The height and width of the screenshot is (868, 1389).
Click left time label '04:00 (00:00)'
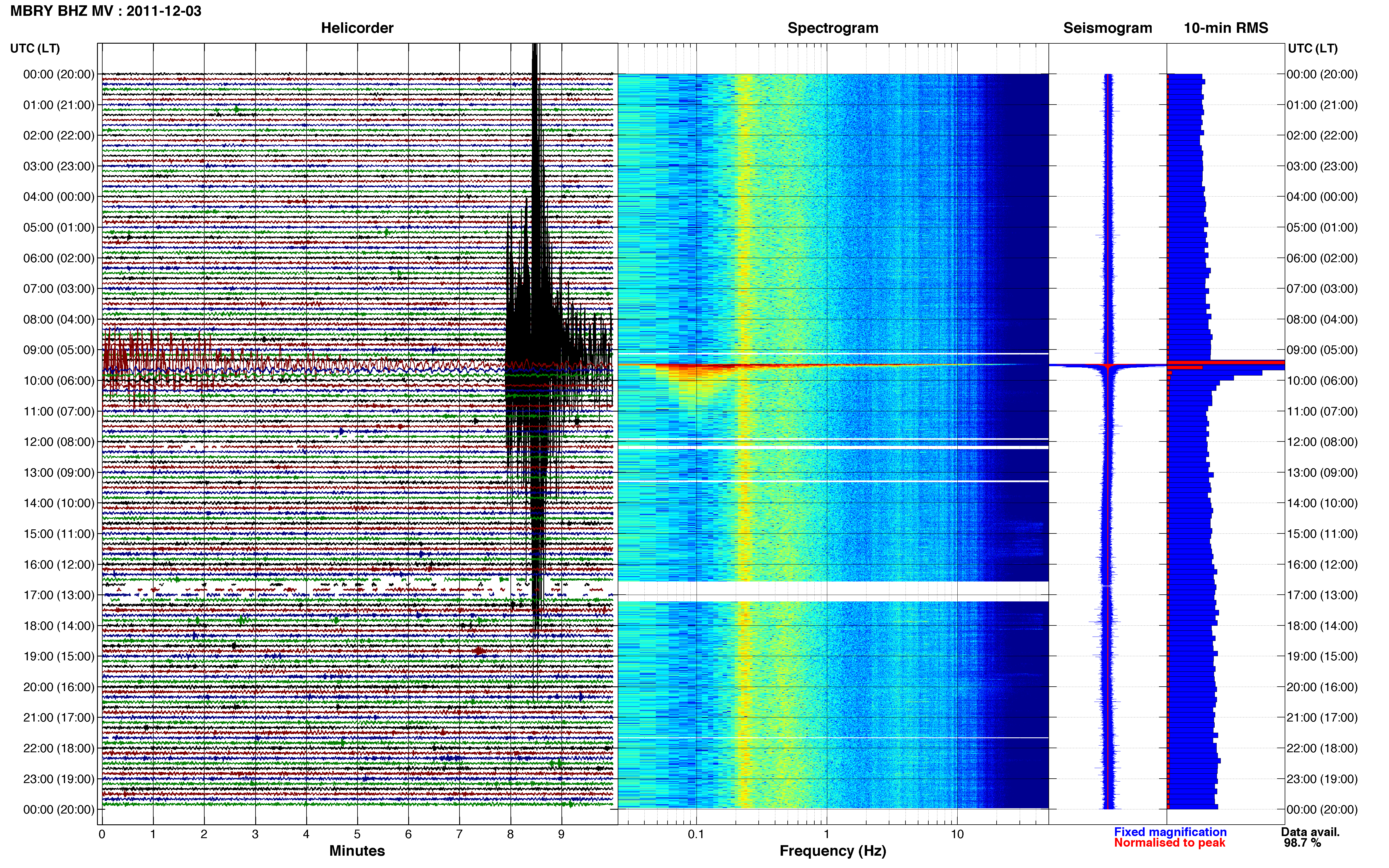click(x=59, y=197)
